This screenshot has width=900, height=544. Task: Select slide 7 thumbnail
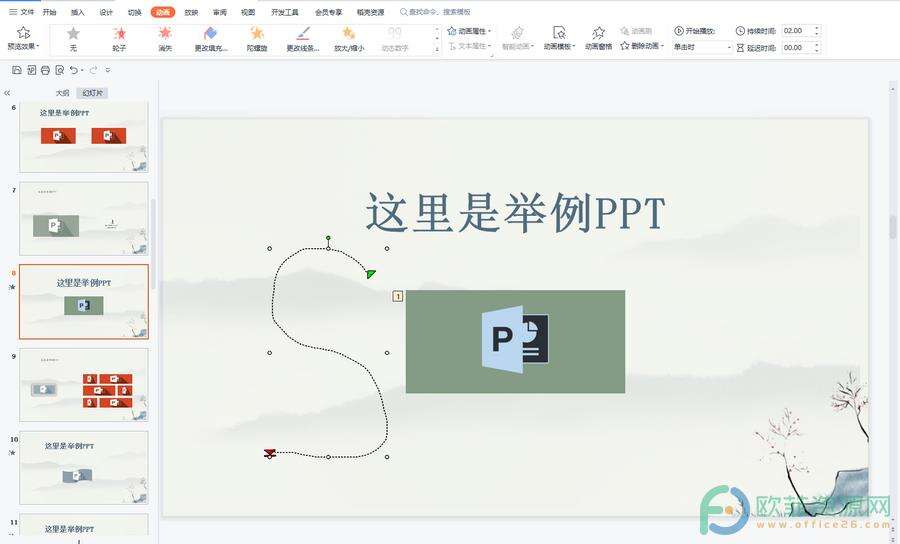(x=84, y=219)
